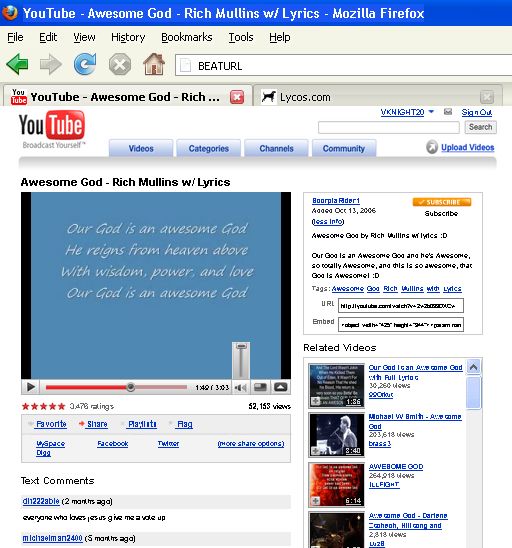The height and width of the screenshot is (548, 512).
Task: Open the File menu
Action: 15,37
